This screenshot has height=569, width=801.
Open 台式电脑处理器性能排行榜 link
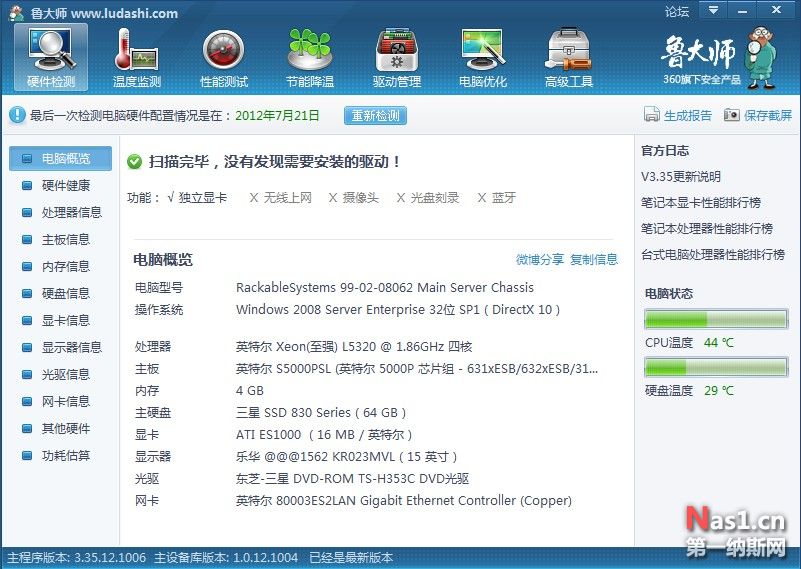(x=713, y=254)
